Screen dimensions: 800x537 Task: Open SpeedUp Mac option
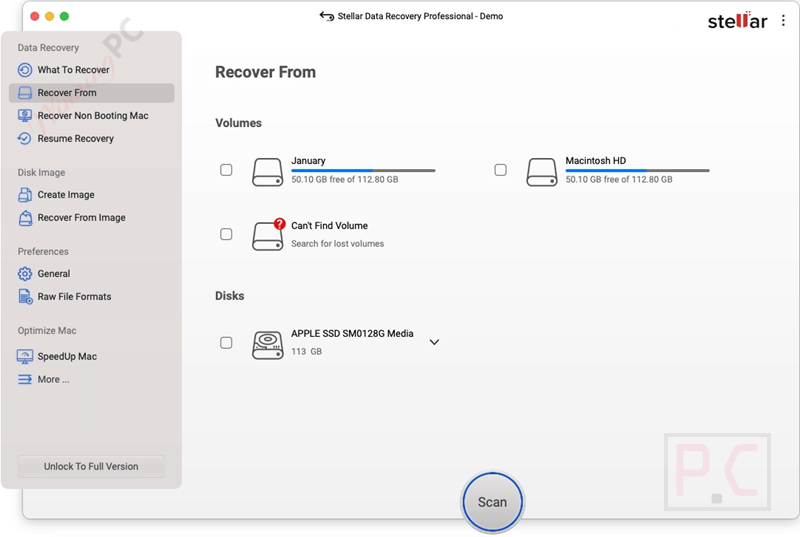pos(91,356)
